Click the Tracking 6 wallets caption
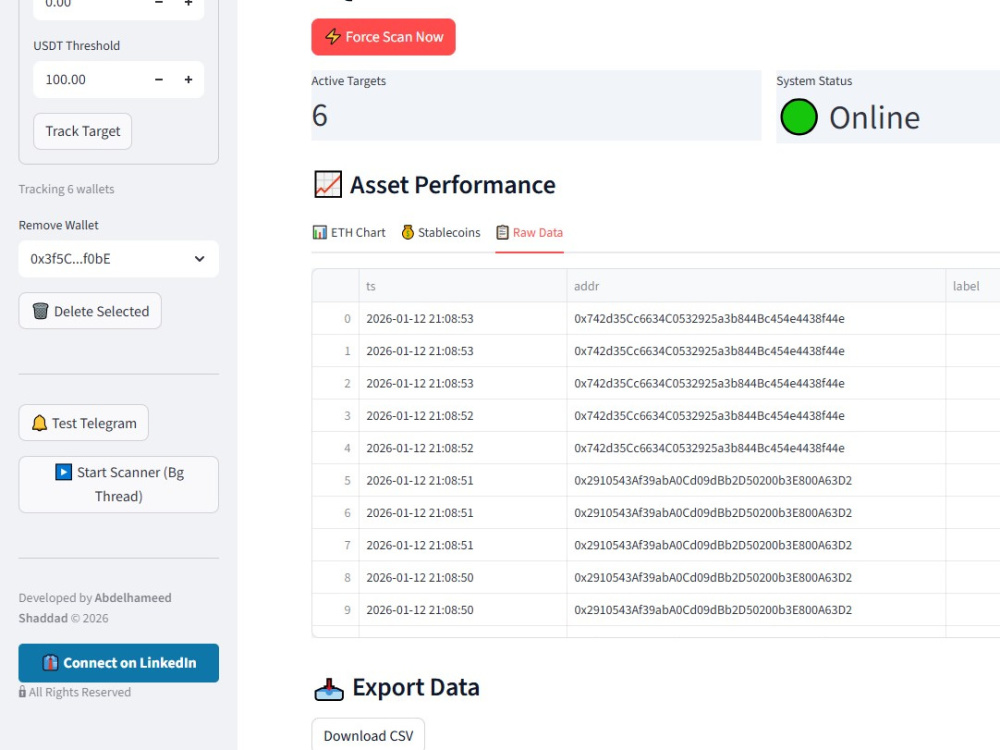The image size is (1000, 750). point(66,189)
